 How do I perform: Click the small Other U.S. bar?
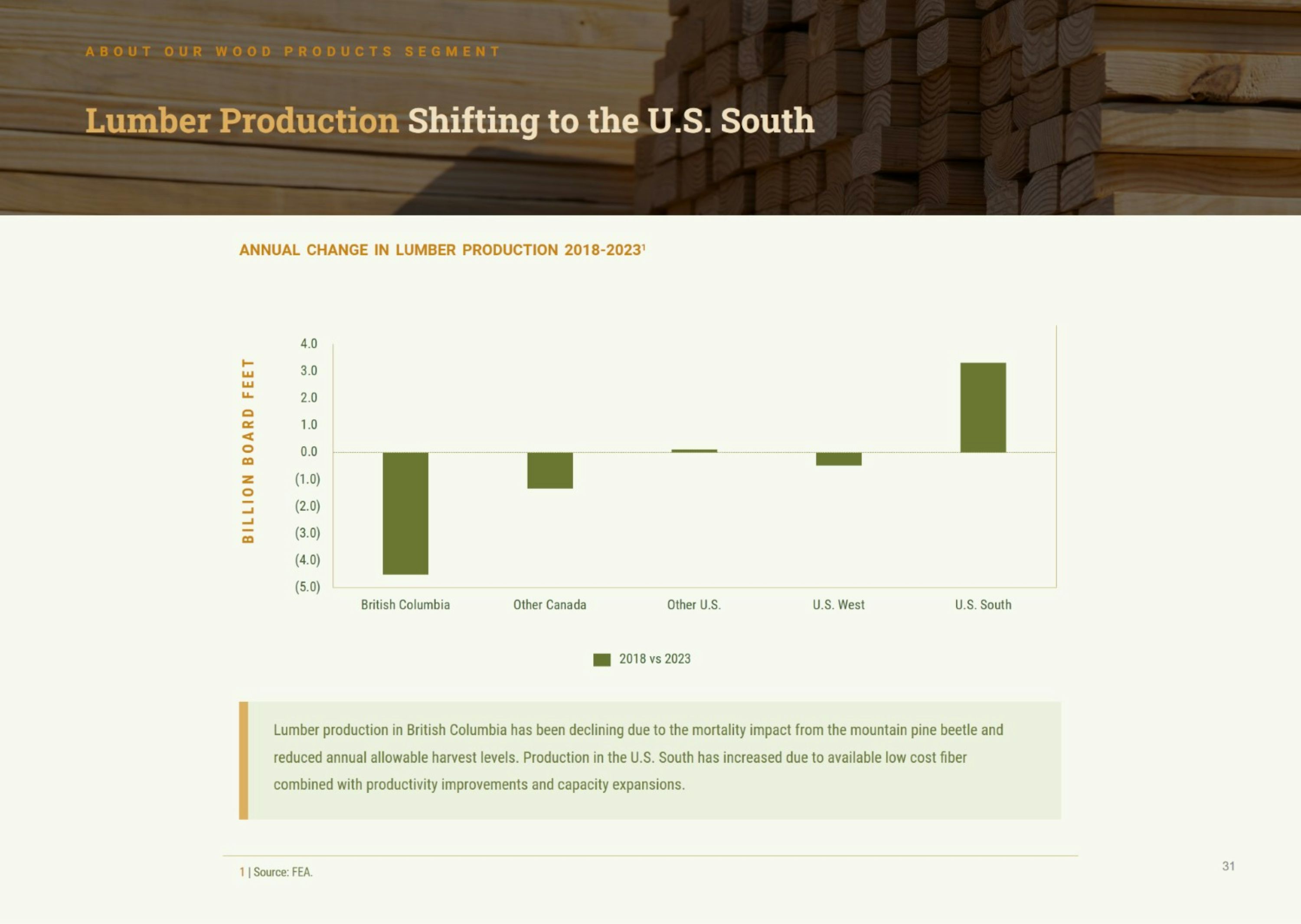point(694,451)
